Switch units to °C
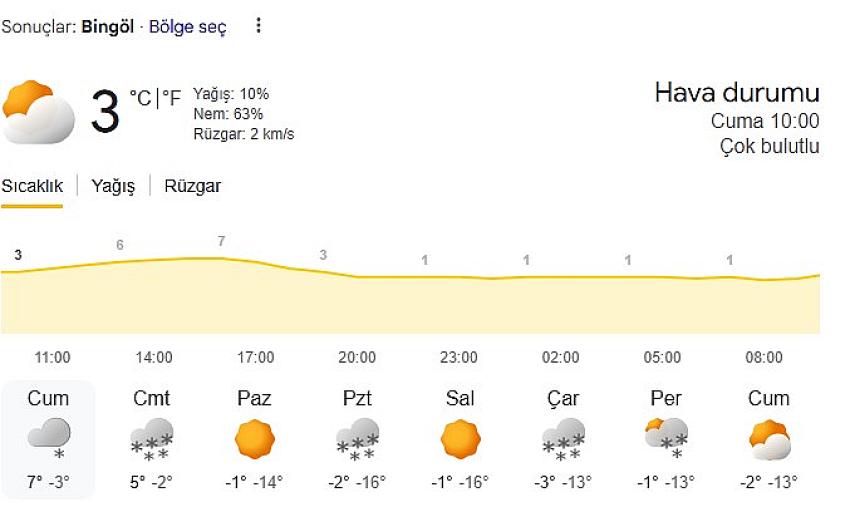850x507 pixels. (140, 98)
